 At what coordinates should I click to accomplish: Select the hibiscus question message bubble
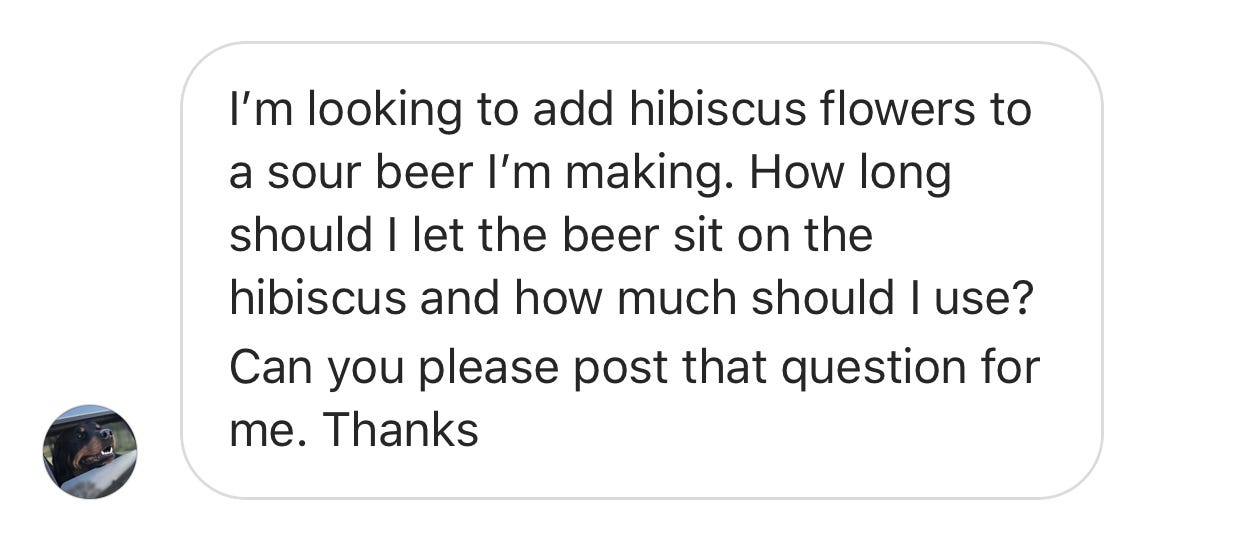641,270
